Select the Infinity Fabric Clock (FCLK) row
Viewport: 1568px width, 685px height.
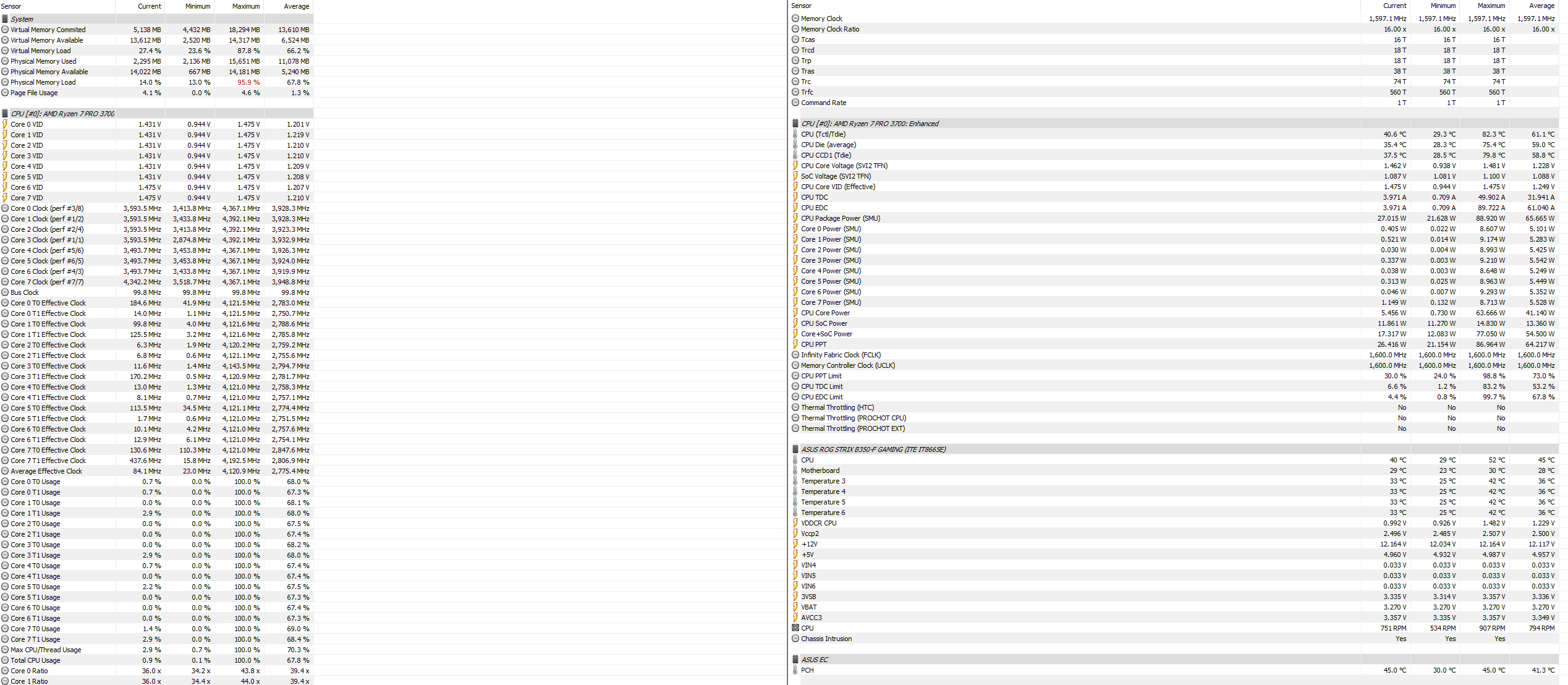pos(841,355)
